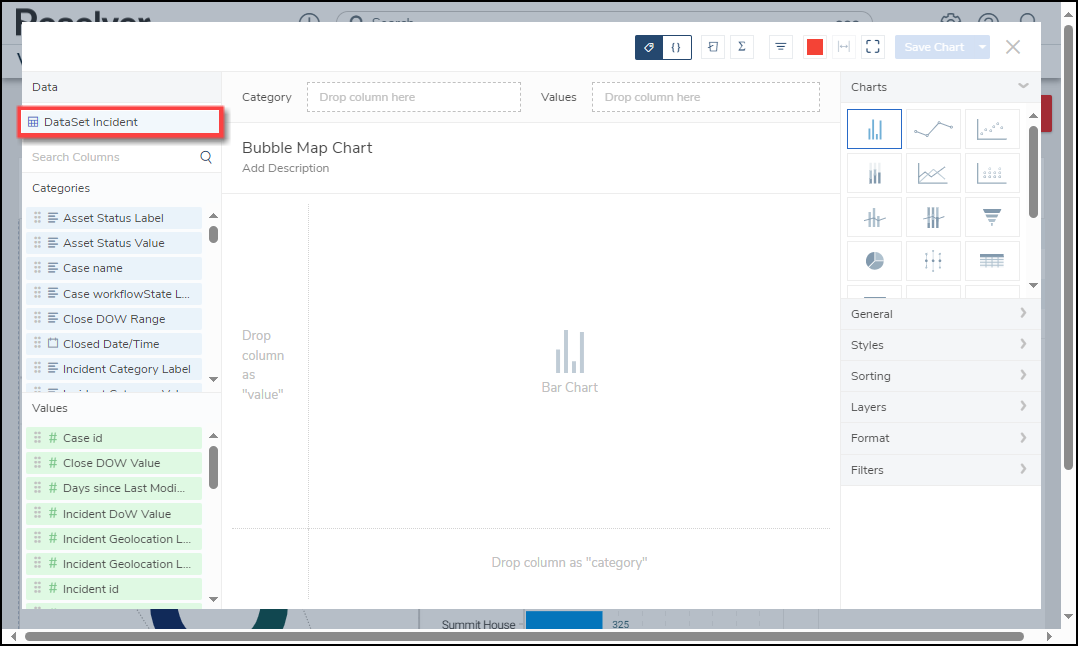The image size is (1078, 646).
Task: Select the Asset Status Value column
Action: point(114,243)
